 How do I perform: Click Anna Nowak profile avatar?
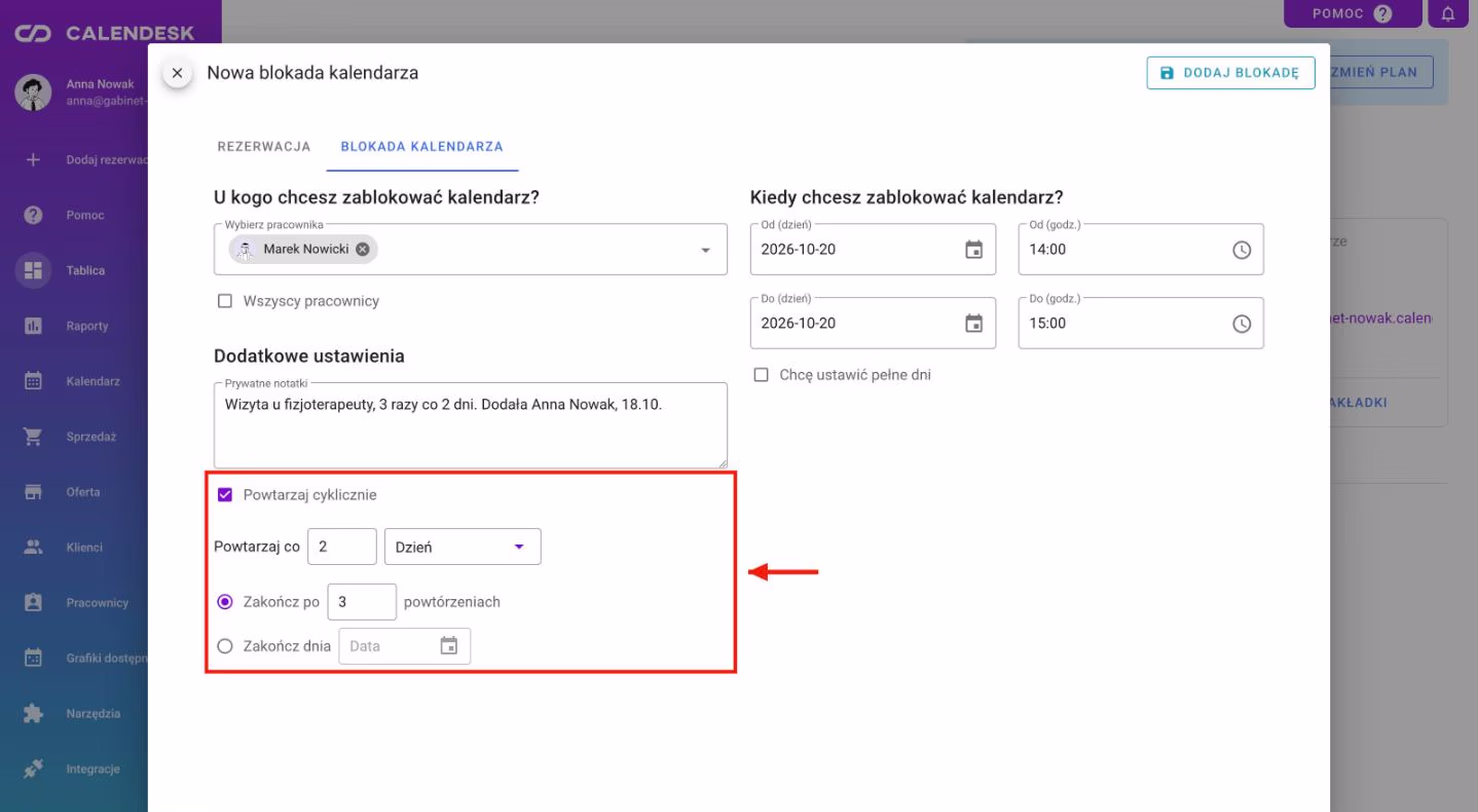click(33, 92)
